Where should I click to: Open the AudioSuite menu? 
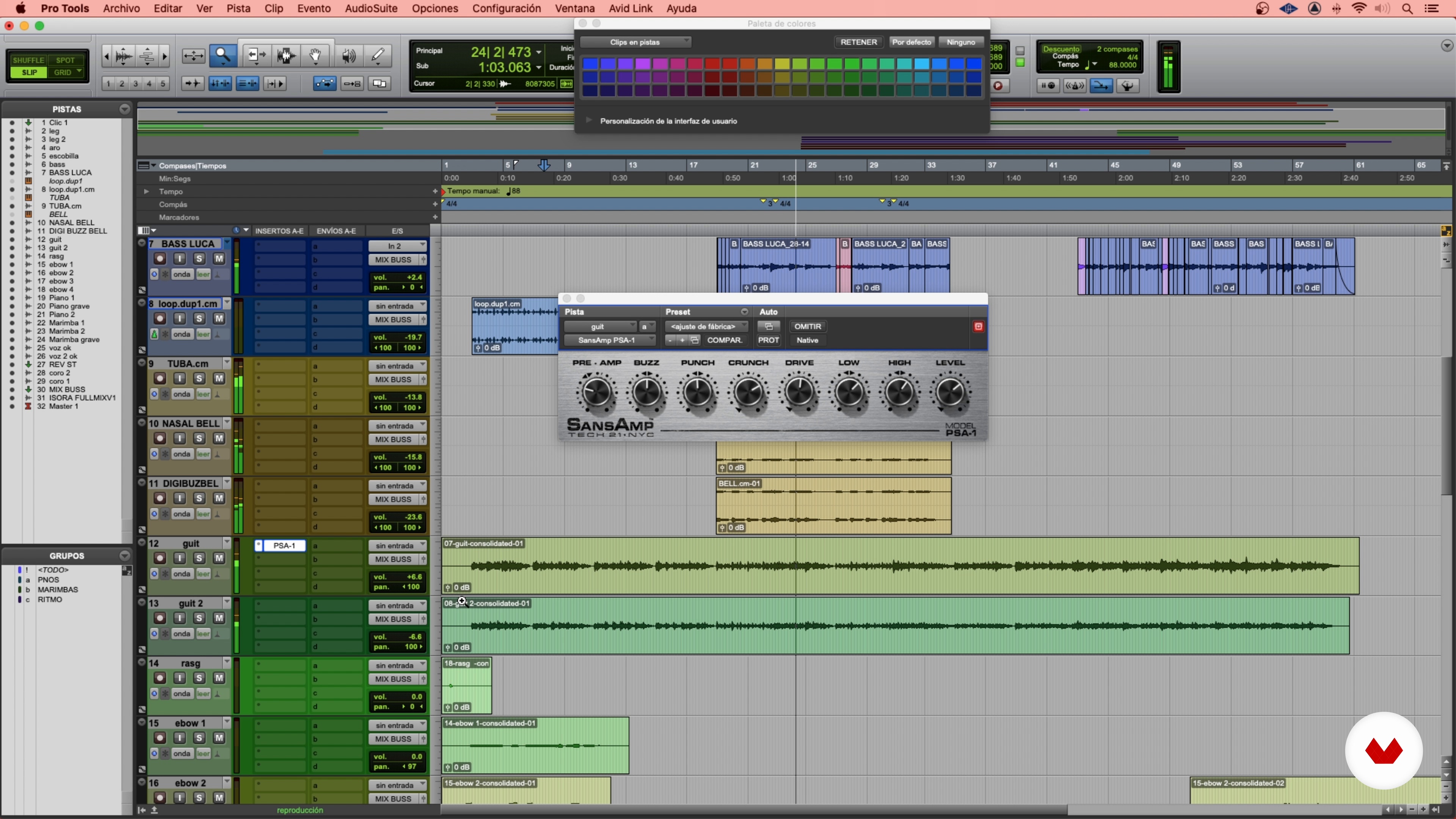[x=371, y=8]
